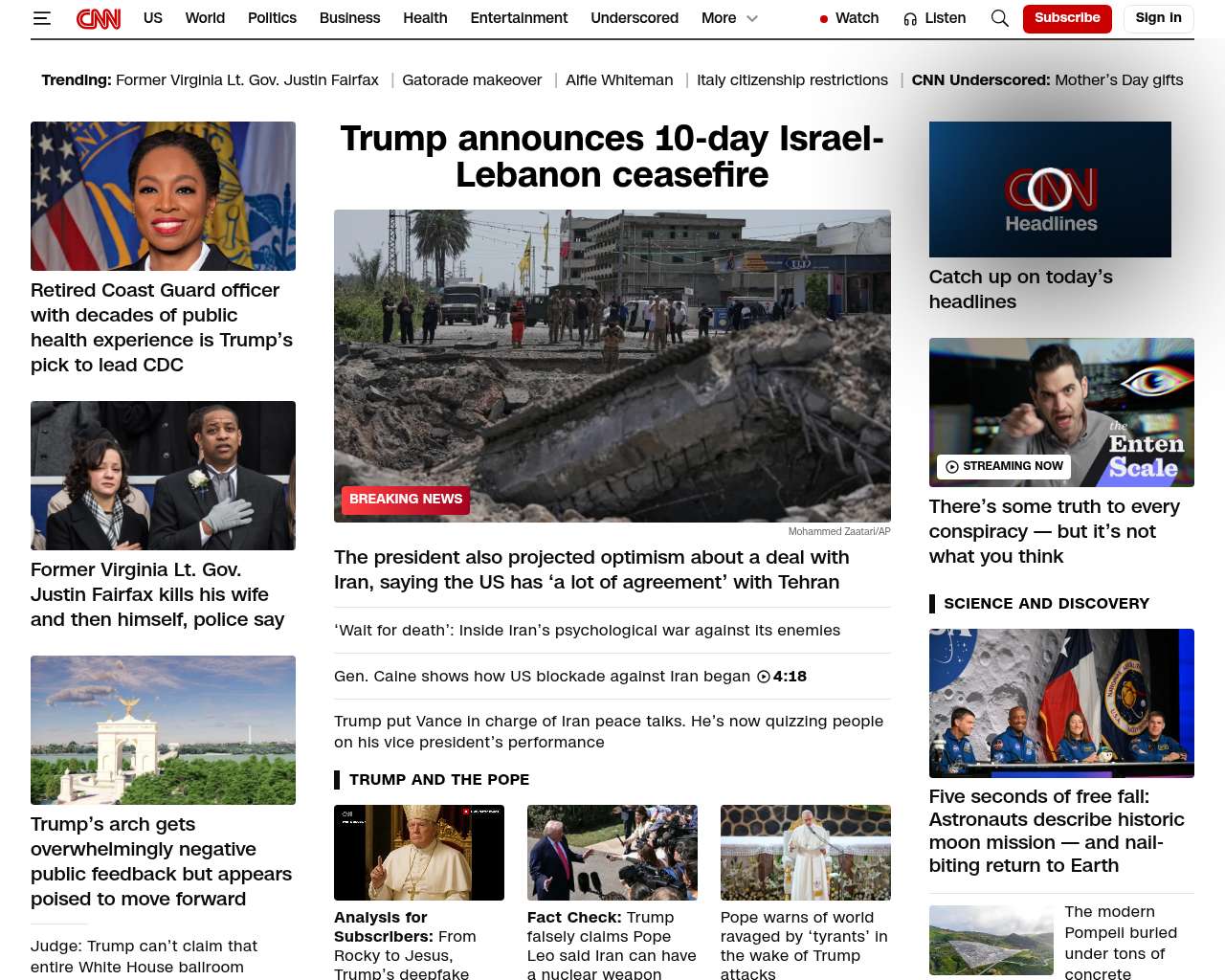Open the Listen audio link
1225x980 pixels.
point(935,18)
